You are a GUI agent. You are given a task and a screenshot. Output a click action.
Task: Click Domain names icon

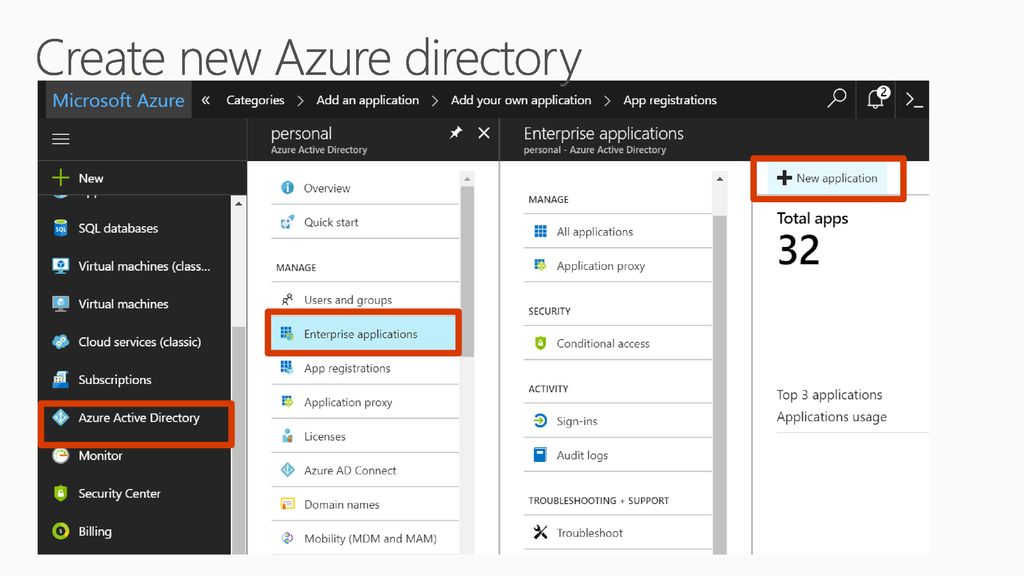point(287,504)
